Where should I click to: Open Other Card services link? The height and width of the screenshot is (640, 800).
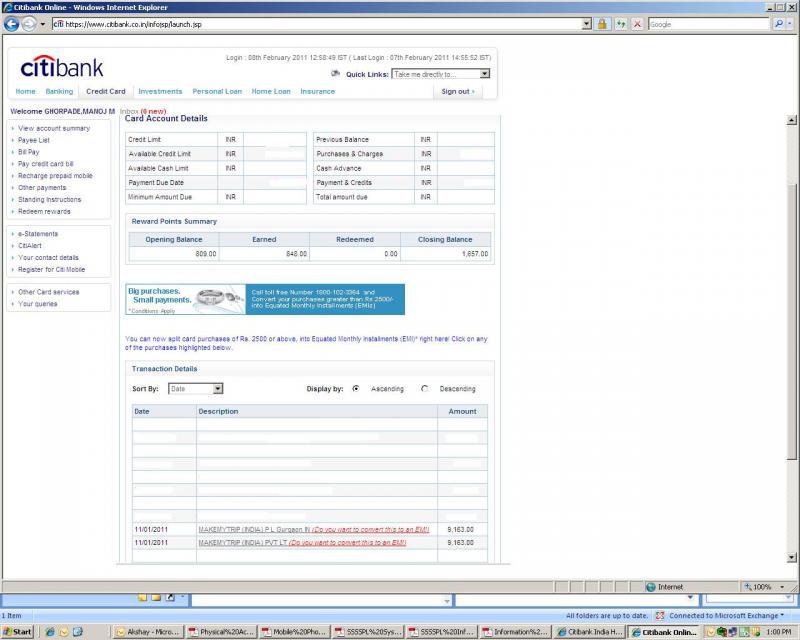point(48,292)
